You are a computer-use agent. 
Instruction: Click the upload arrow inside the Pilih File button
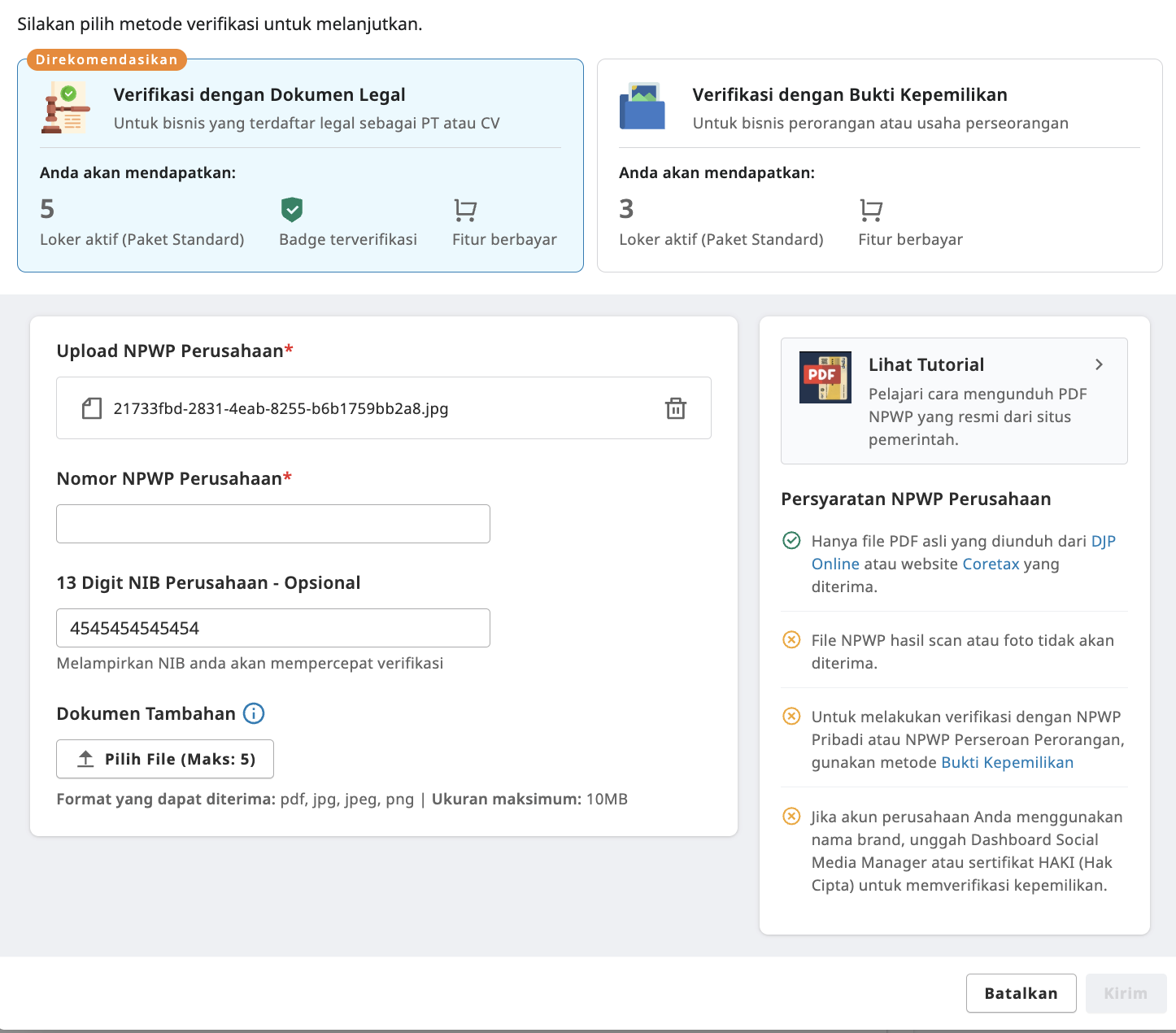85,758
